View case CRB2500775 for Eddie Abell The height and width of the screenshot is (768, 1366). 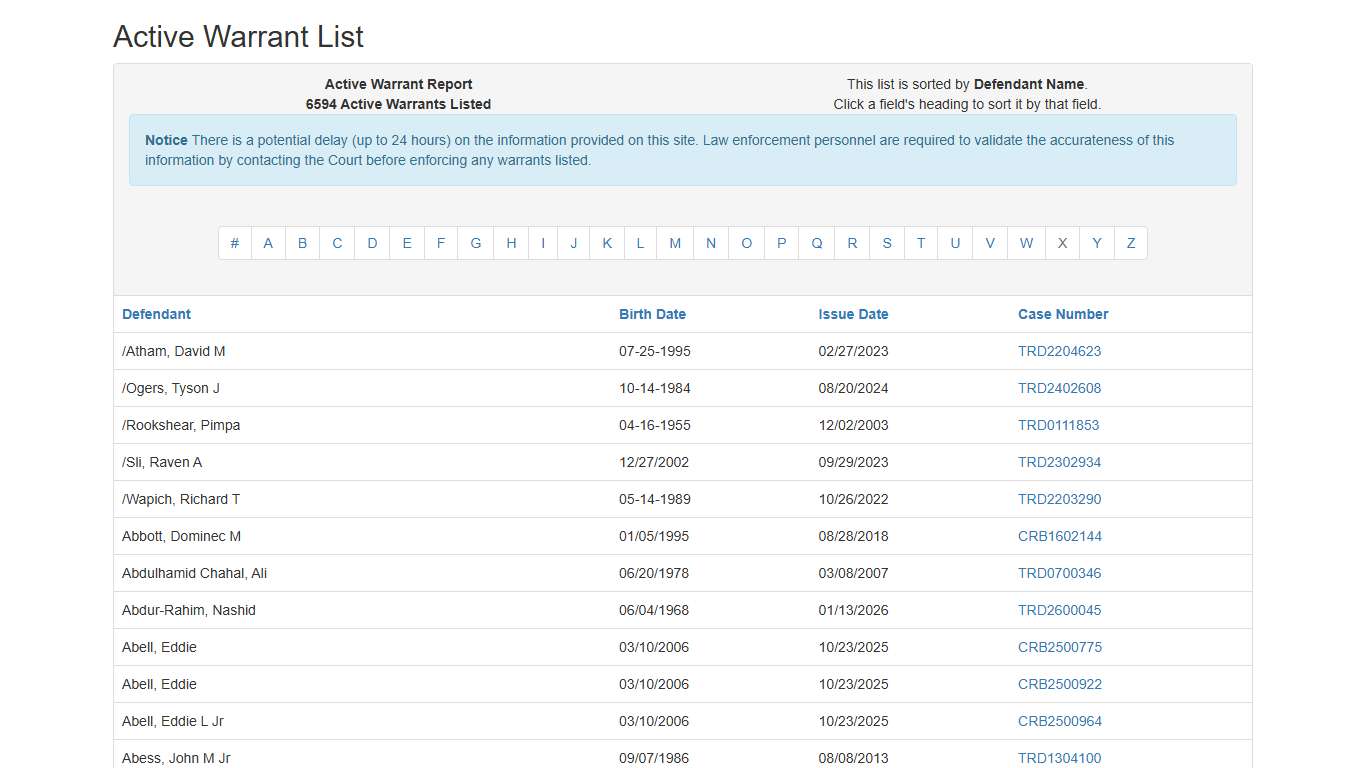click(x=1060, y=647)
